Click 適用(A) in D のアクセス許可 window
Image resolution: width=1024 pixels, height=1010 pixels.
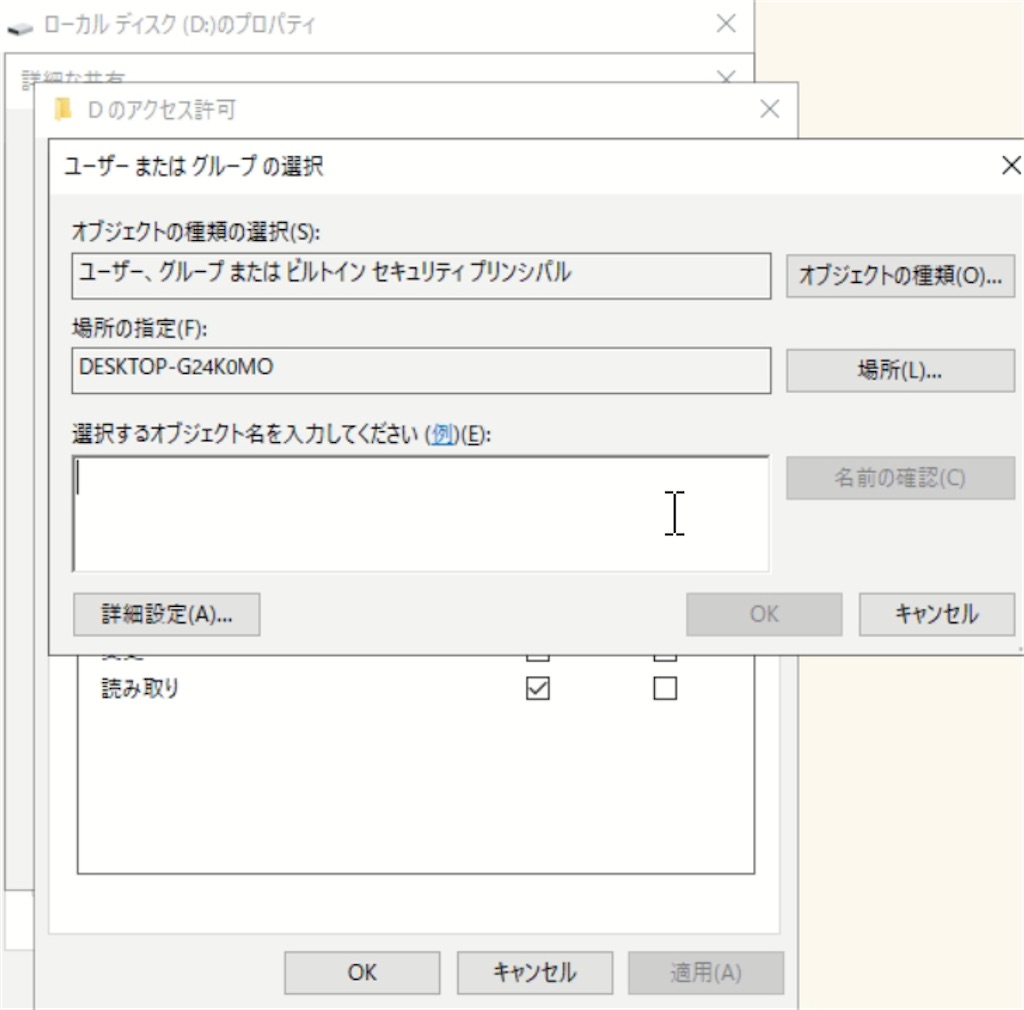coord(706,973)
